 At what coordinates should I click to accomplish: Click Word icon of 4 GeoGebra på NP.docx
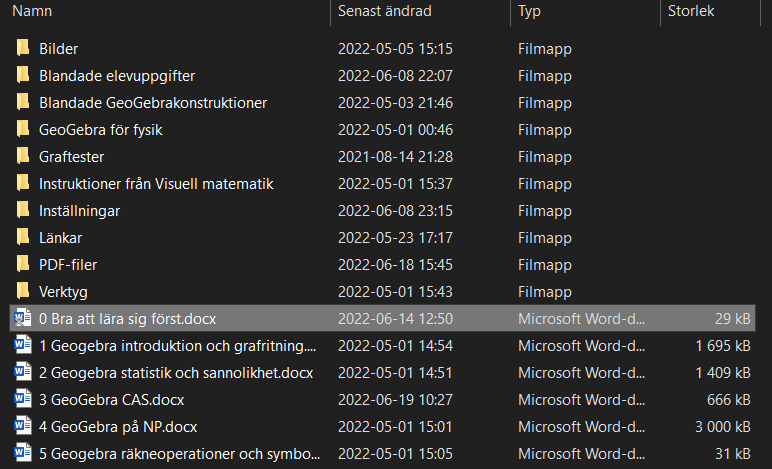tap(23, 426)
